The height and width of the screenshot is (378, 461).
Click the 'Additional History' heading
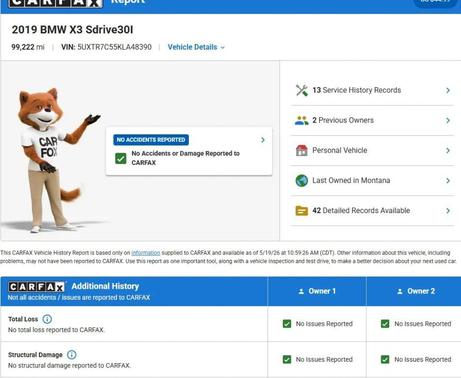point(105,286)
